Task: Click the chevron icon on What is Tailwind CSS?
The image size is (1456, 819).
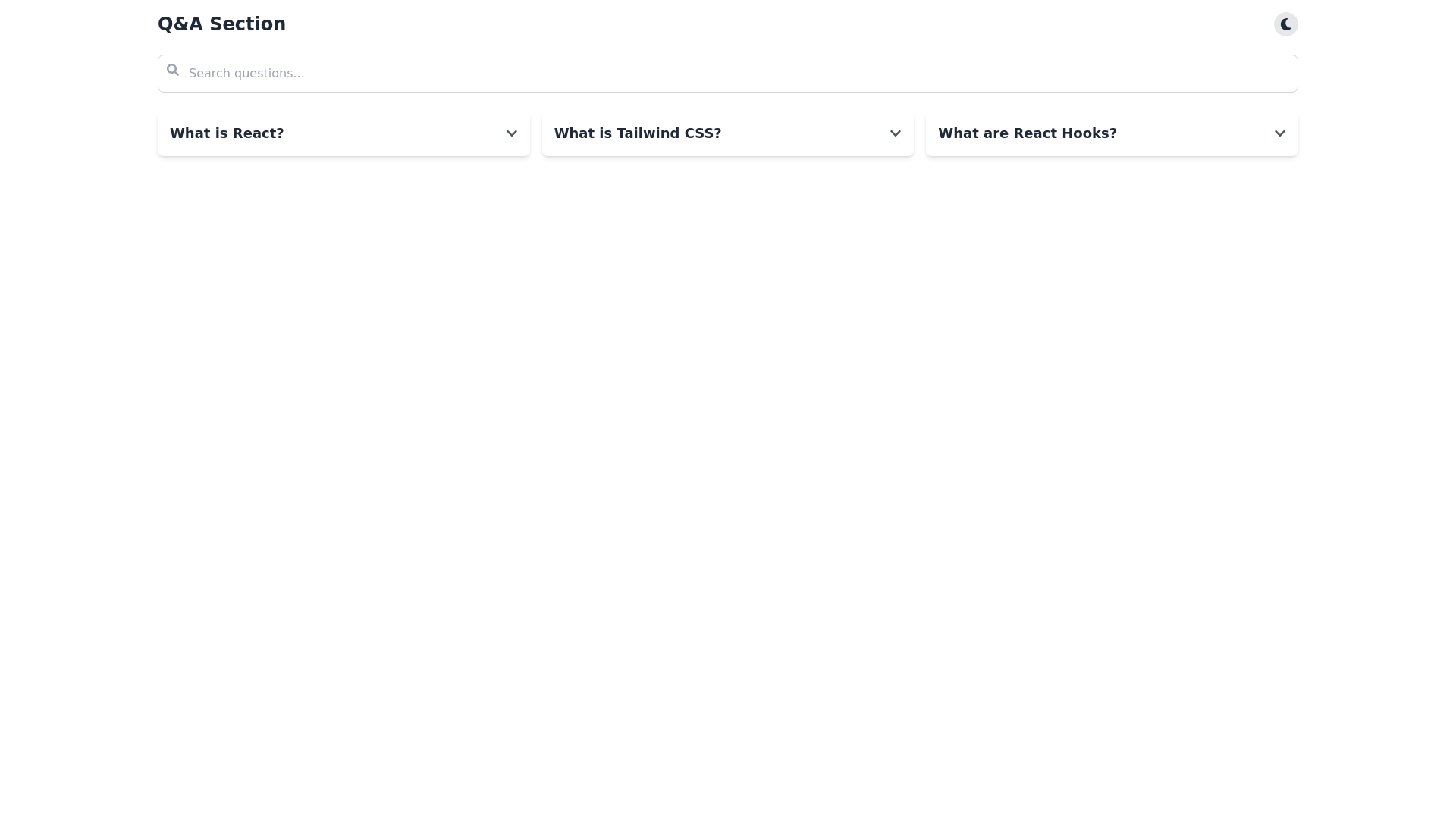Action: [x=896, y=133]
